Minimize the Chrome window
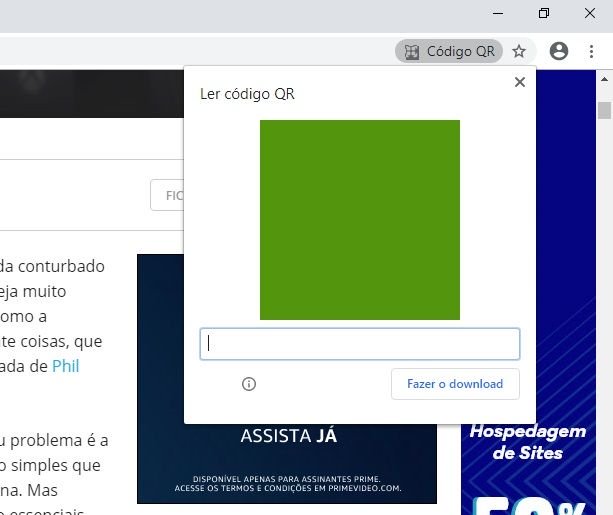This screenshot has height=515, width=613. coord(498,13)
